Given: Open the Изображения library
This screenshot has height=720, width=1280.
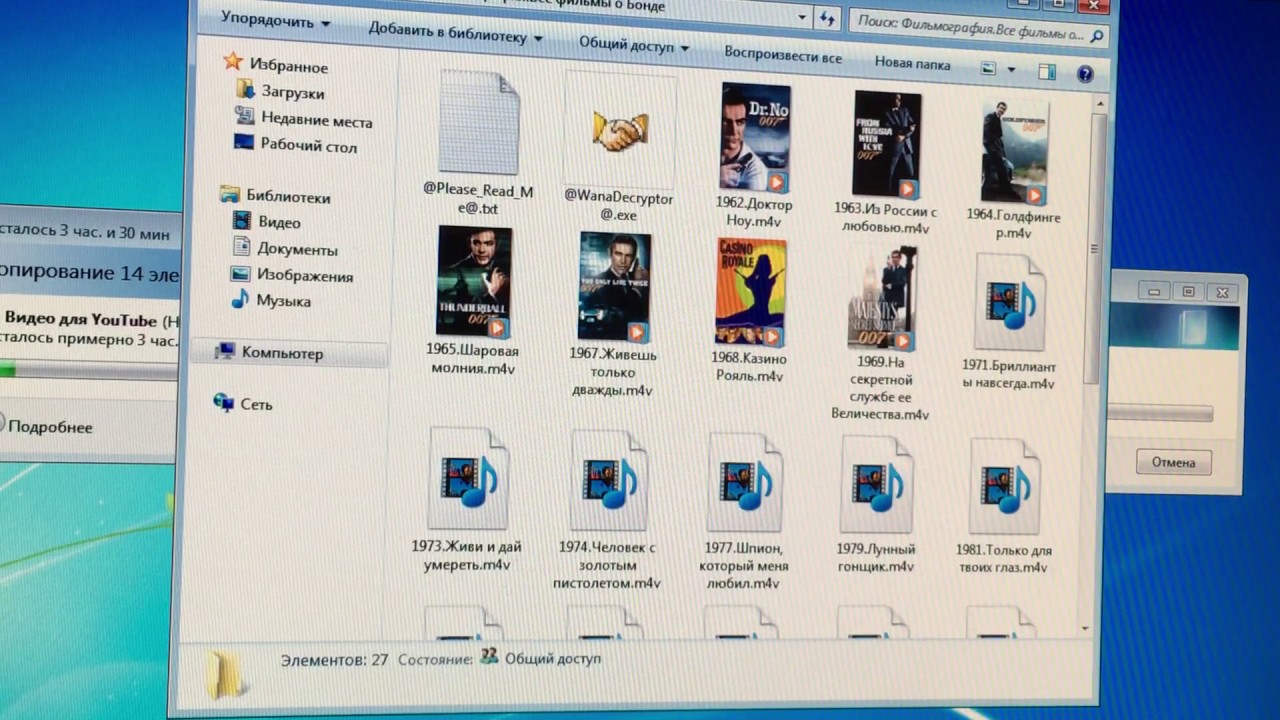Looking at the screenshot, I should [304, 275].
